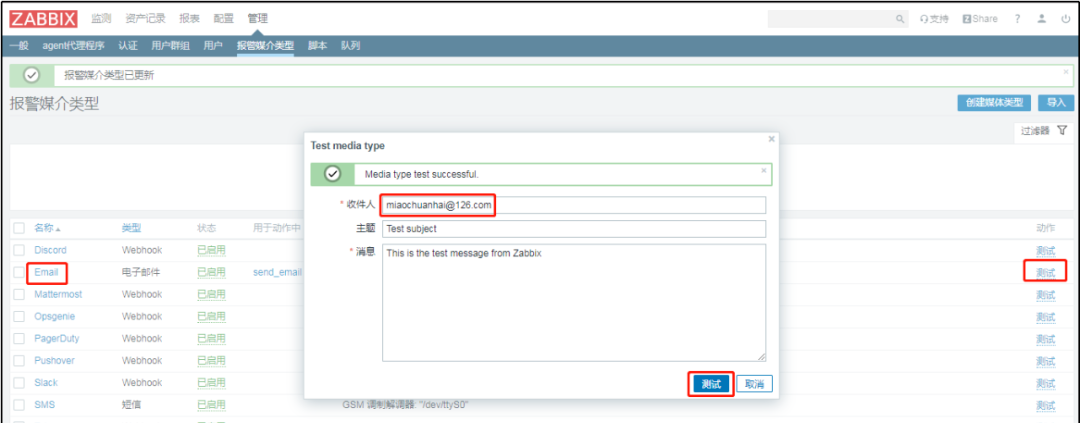Check the Mattermost row checkbox
1080x423 pixels.
(x=19, y=294)
